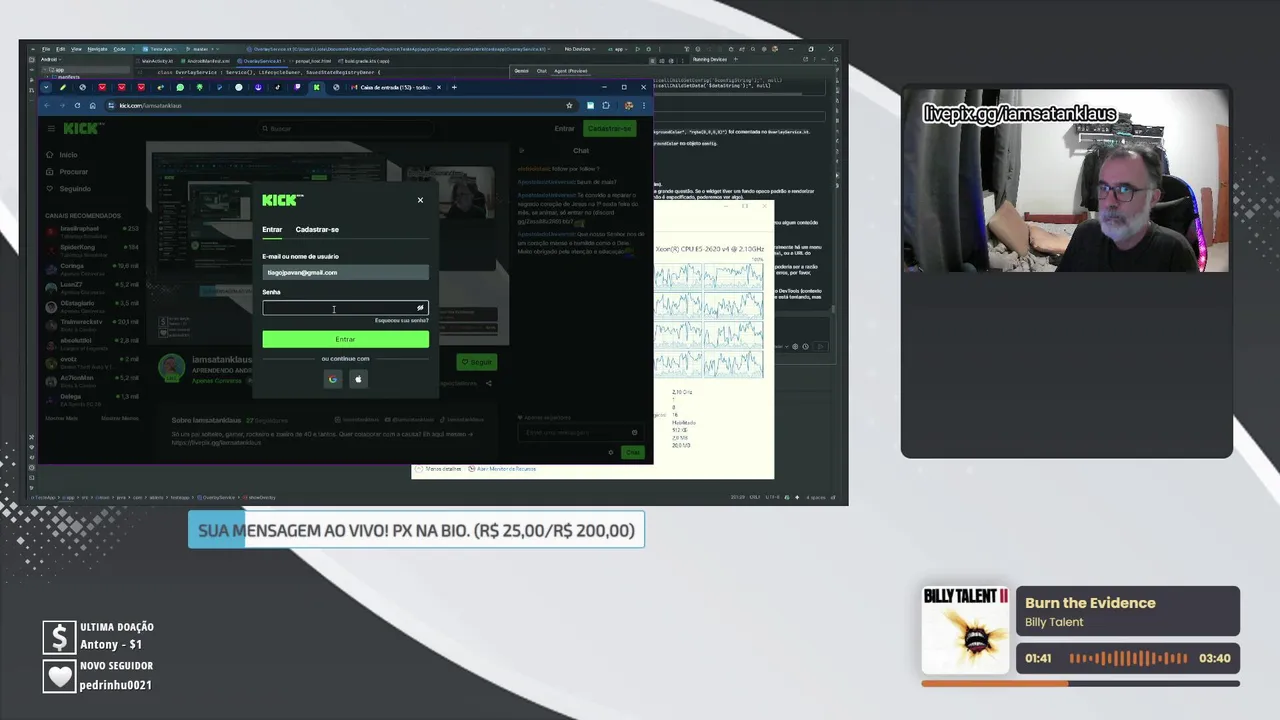Expand the master branch dropdown
Image resolution: width=1280 pixels, height=720 pixels.
tap(202, 49)
